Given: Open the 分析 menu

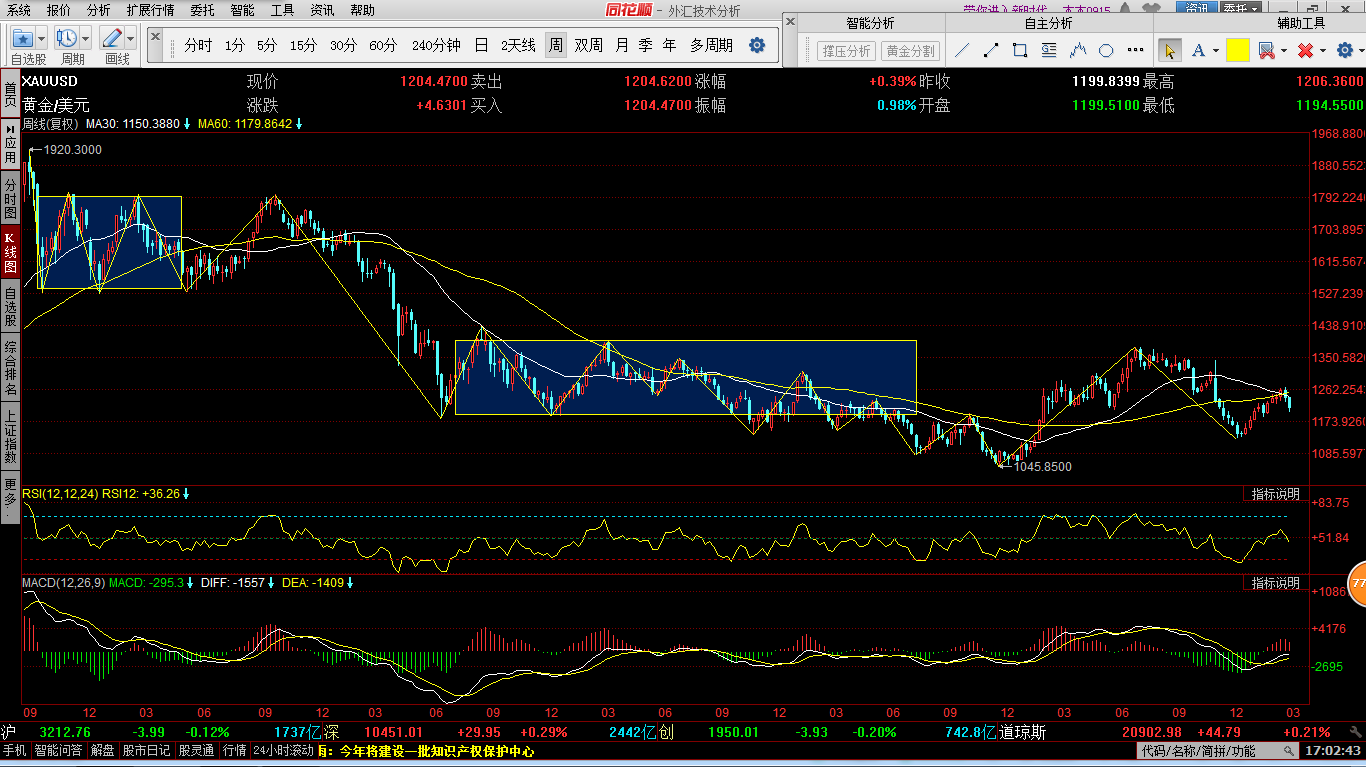Looking at the screenshot, I should pos(99,10).
